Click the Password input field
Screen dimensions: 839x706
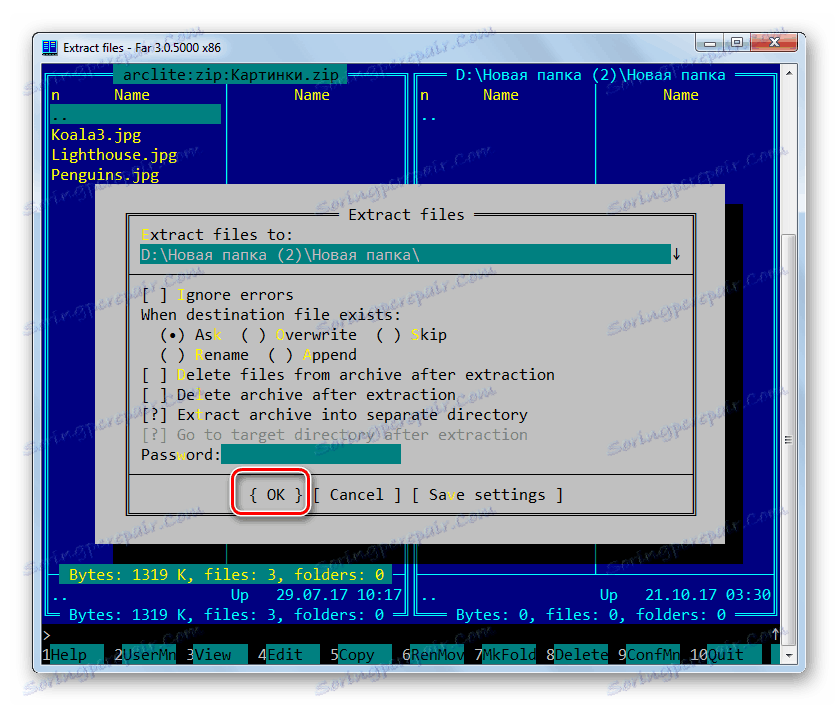(310, 454)
